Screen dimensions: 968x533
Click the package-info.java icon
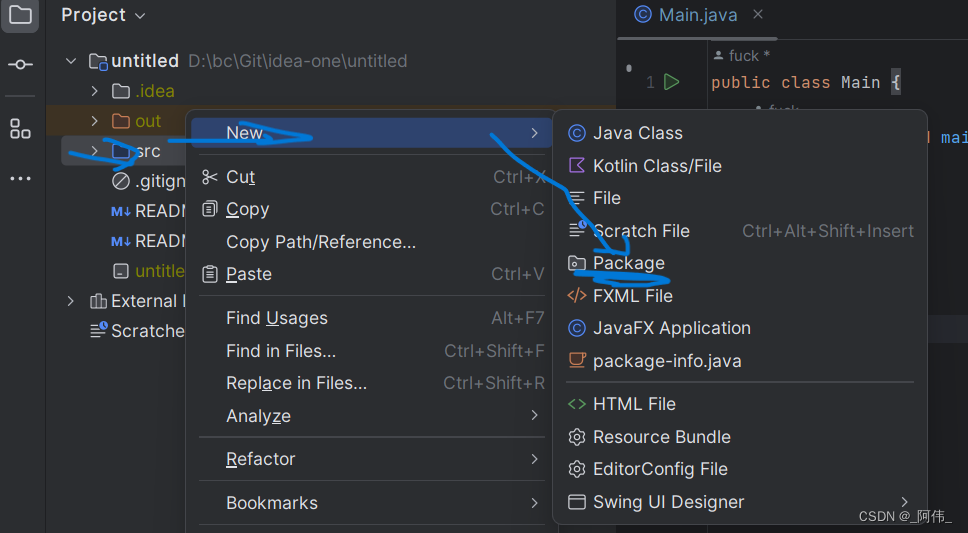click(x=577, y=361)
